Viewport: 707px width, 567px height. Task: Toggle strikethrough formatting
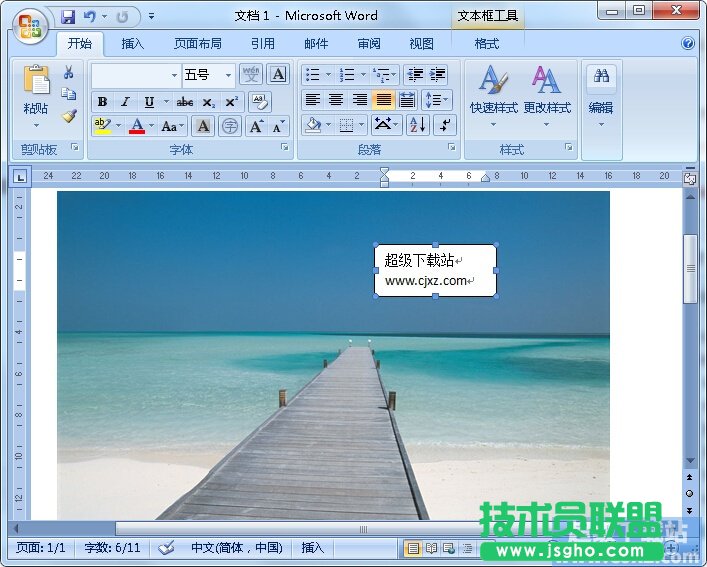click(x=185, y=102)
